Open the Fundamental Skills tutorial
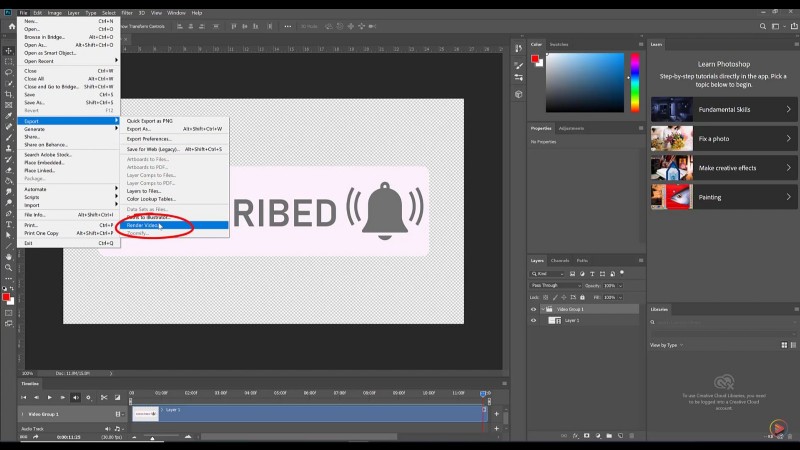Image resolution: width=800 pixels, height=450 pixels. tap(723, 109)
